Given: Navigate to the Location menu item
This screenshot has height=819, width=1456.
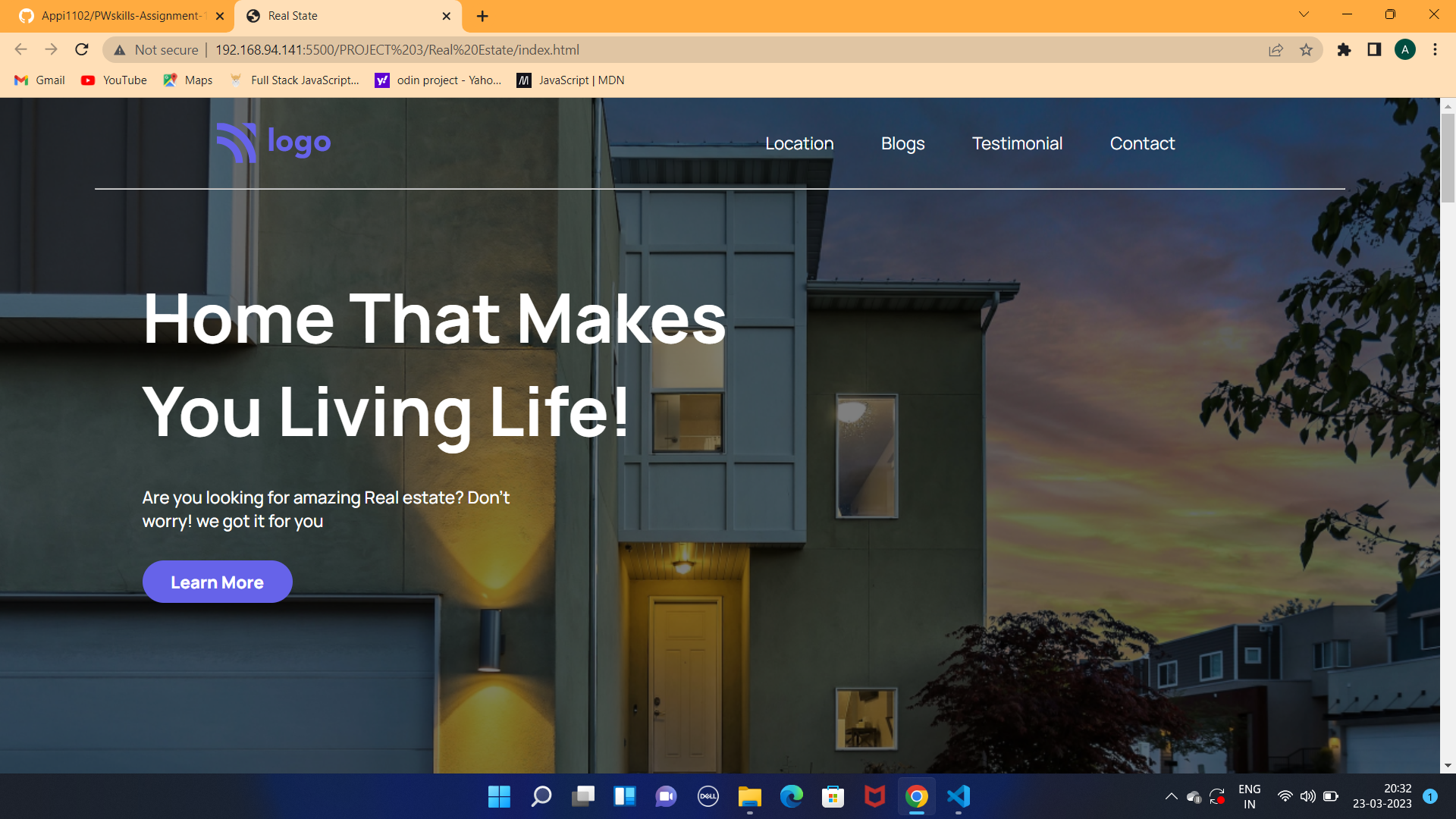Looking at the screenshot, I should pyautogui.click(x=799, y=143).
